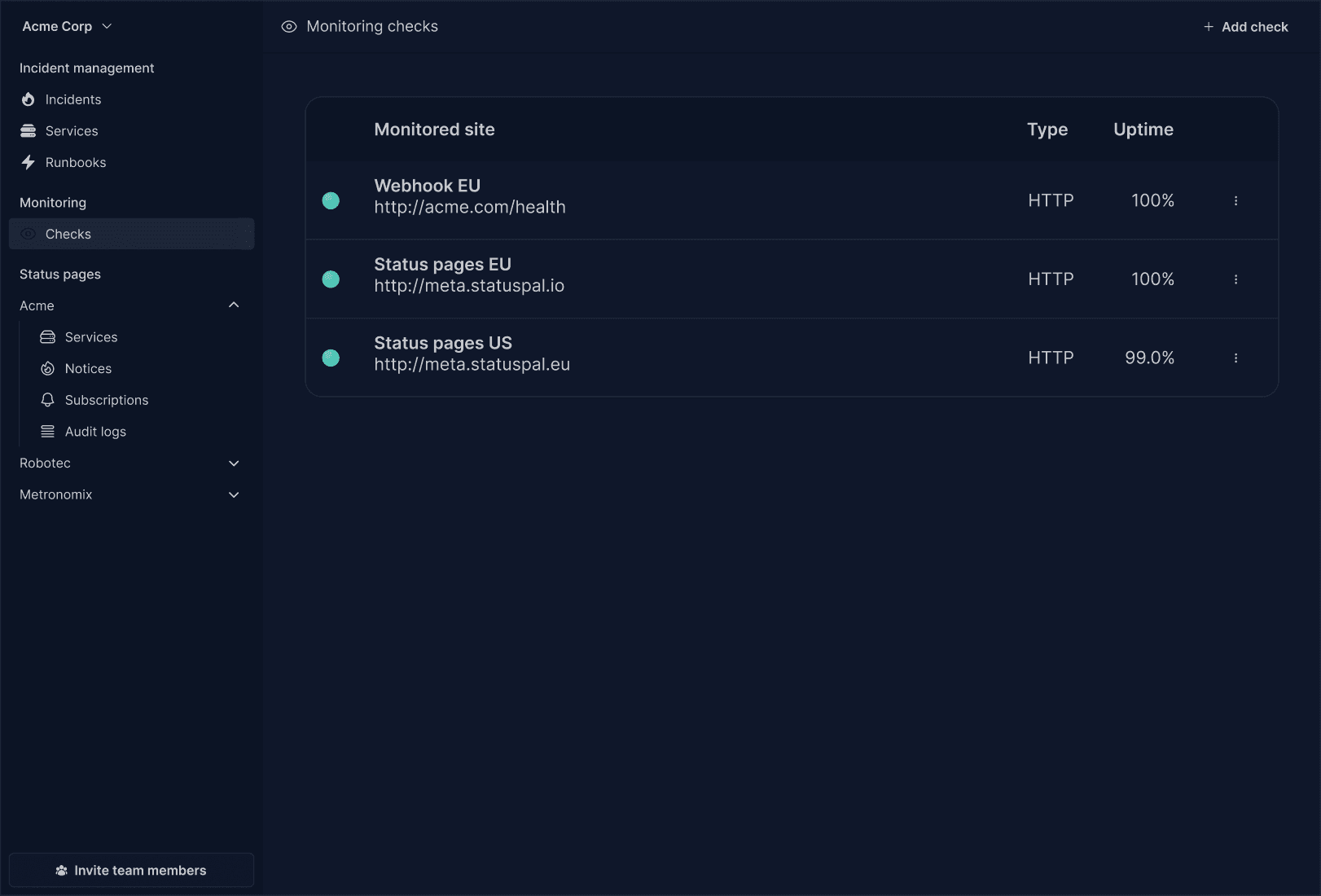Click the team icon on Invite button

tap(61, 871)
